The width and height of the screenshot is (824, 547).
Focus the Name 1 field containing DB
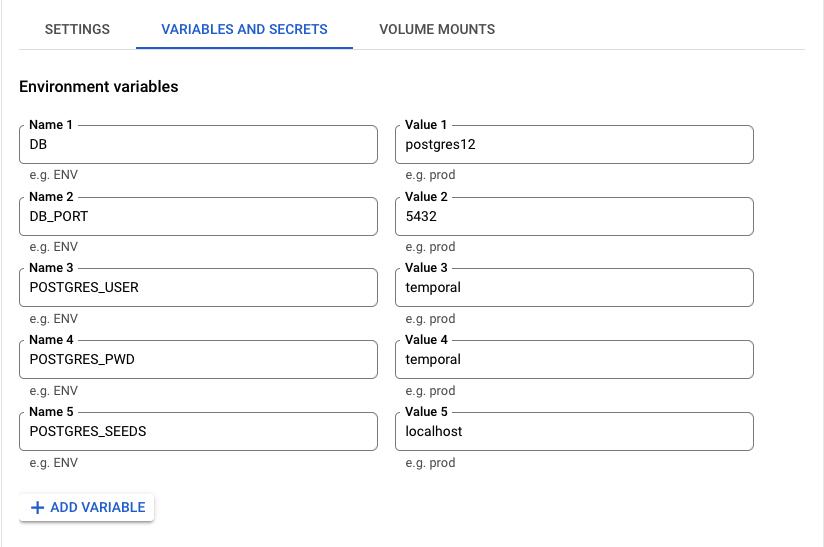point(198,145)
